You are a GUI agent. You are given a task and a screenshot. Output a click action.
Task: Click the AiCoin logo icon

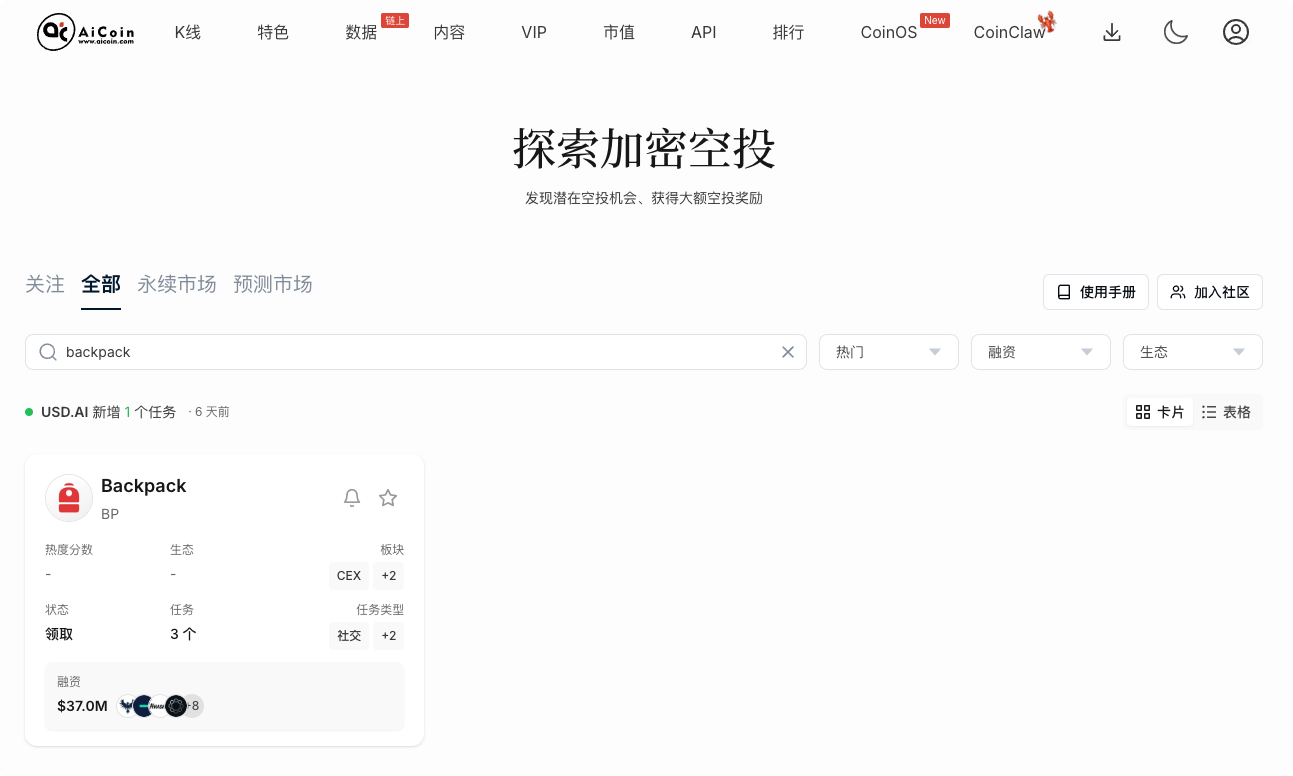53,31
